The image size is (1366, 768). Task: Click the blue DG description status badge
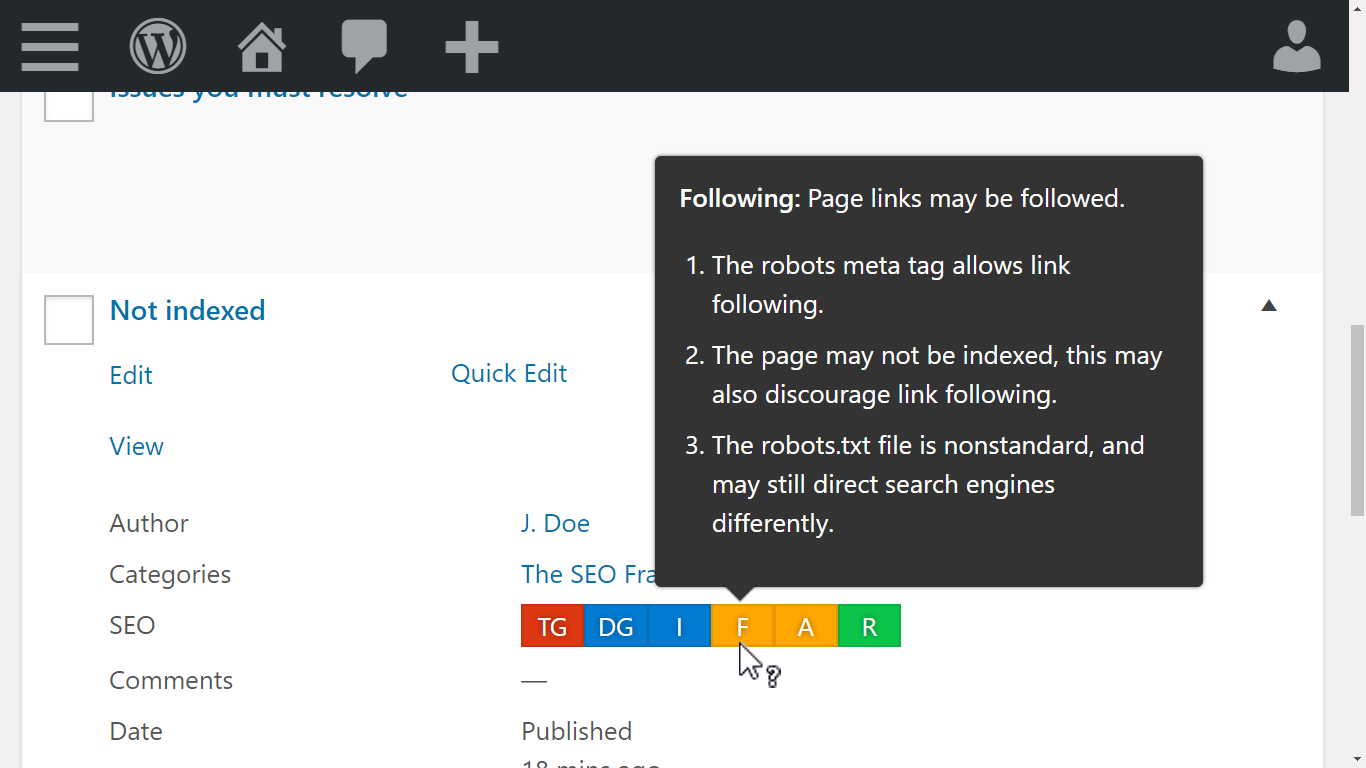[615, 625]
